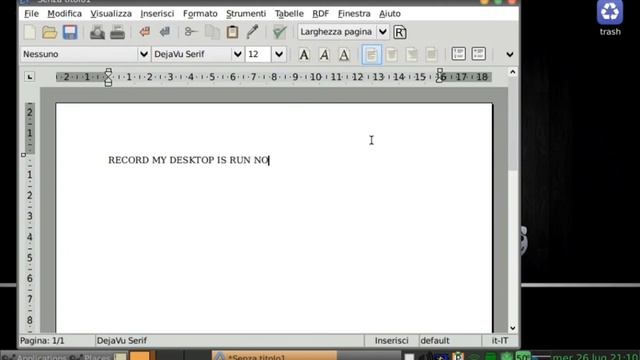Toggle italic formatting
This screenshot has width=640, height=360.
tap(324, 54)
